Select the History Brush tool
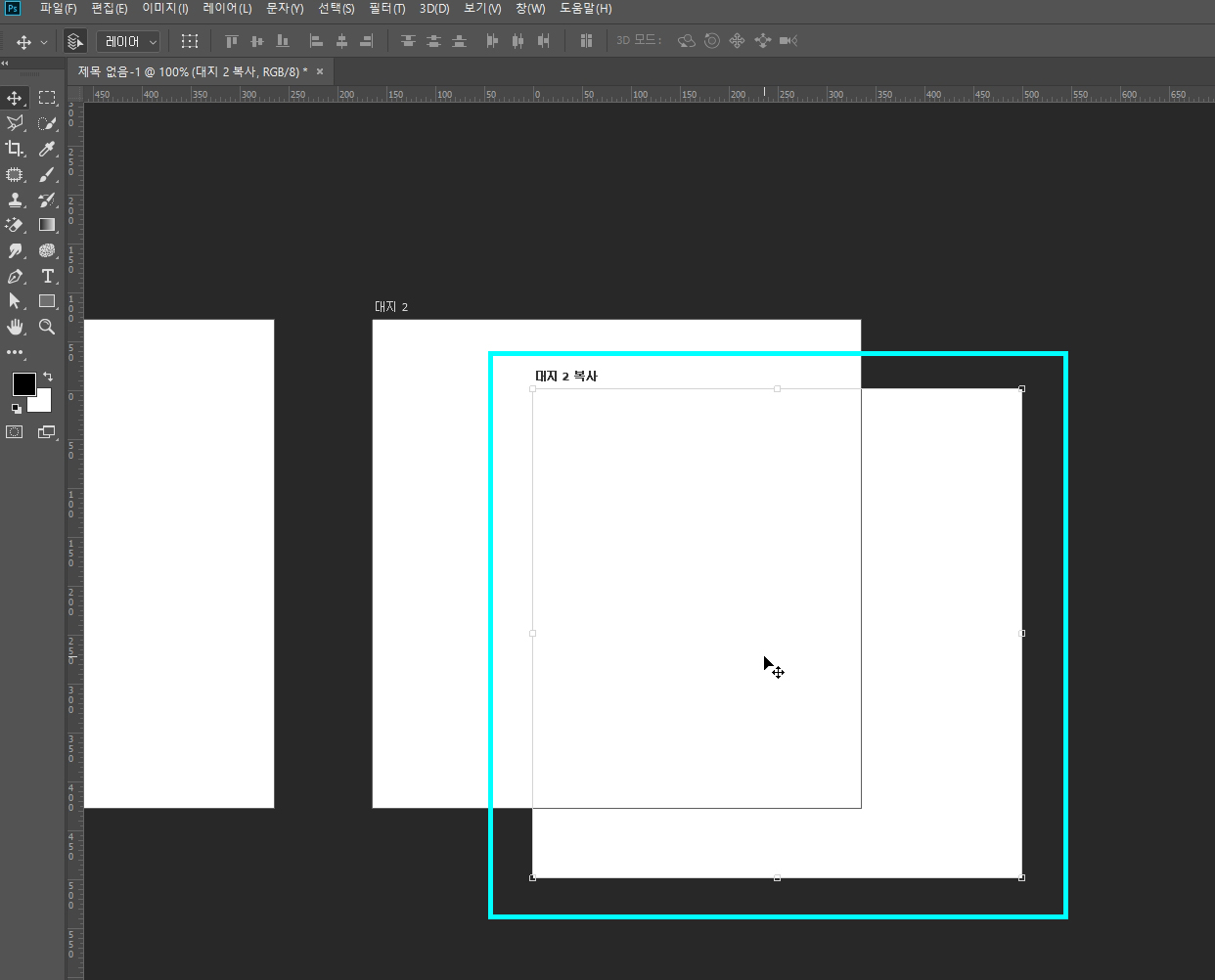1215x980 pixels. pyautogui.click(x=47, y=200)
